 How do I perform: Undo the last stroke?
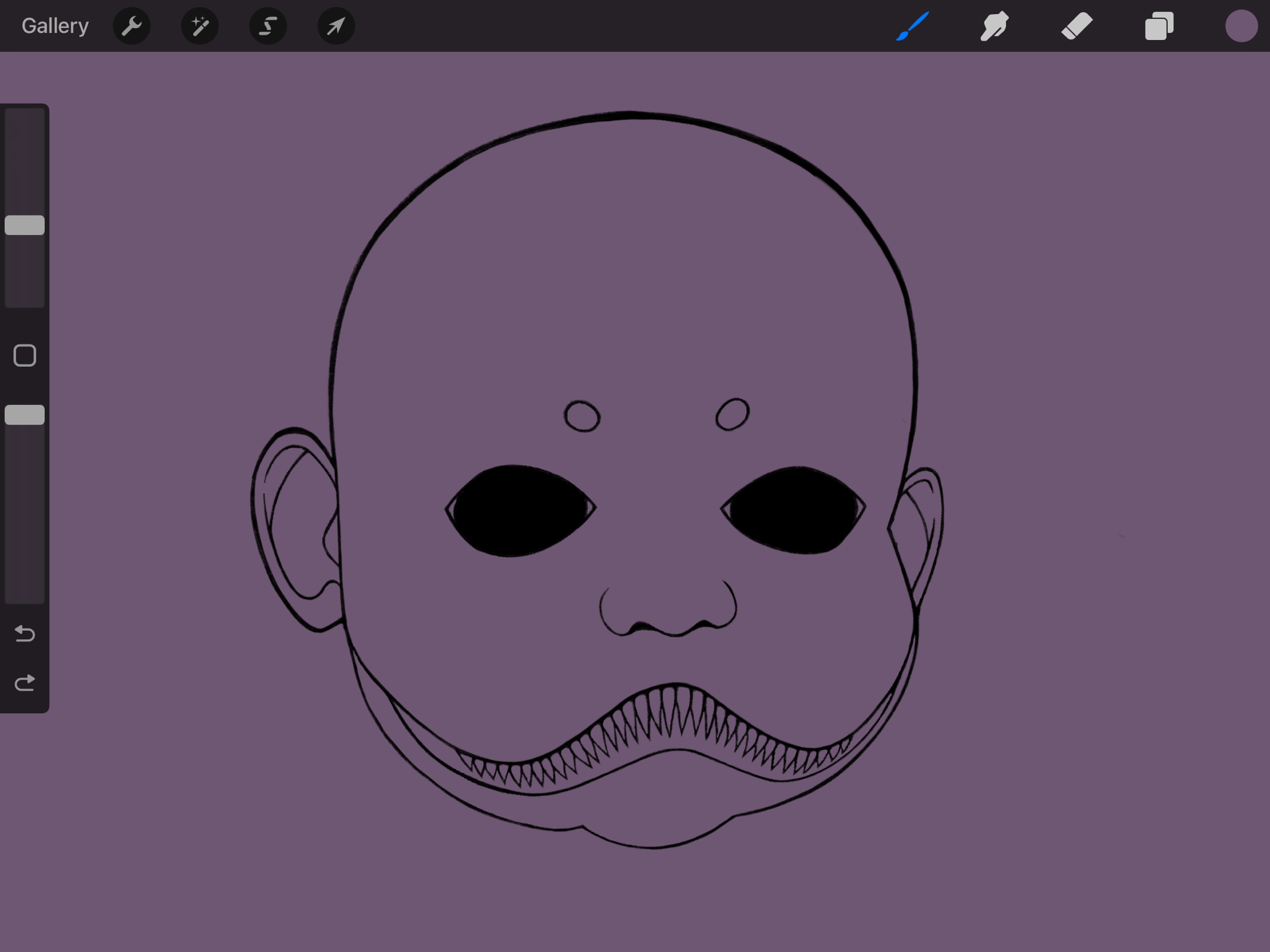click(x=25, y=633)
